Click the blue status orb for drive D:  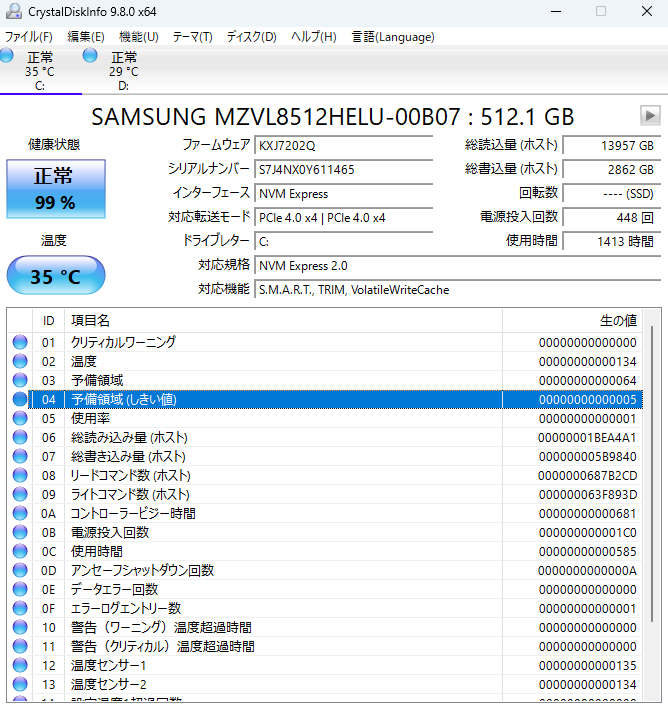click(x=90, y=56)
